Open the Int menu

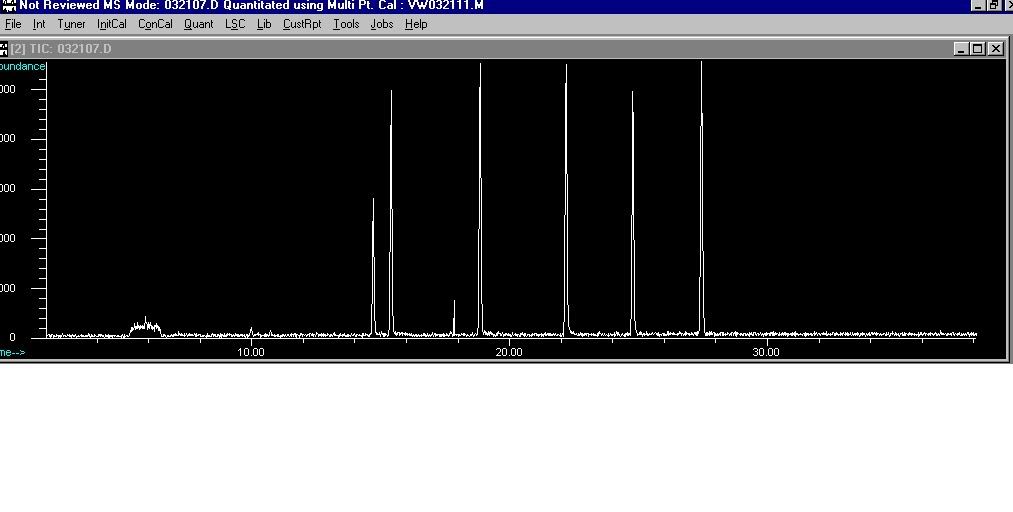click(39, 24)
